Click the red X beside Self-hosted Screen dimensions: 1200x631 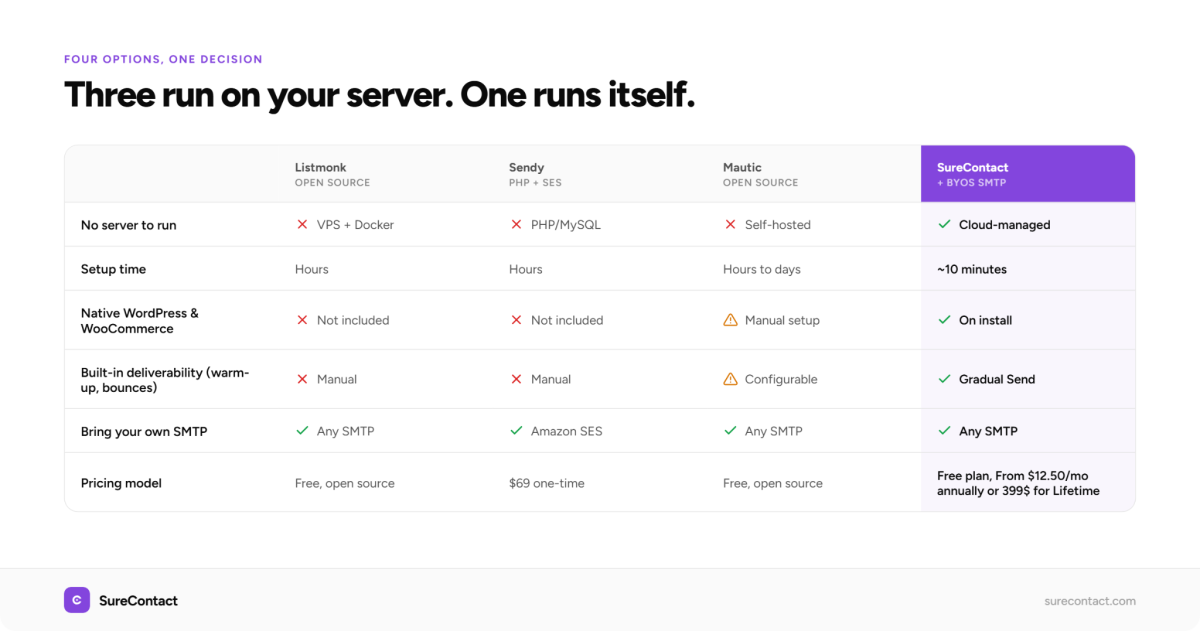[730, 225]
